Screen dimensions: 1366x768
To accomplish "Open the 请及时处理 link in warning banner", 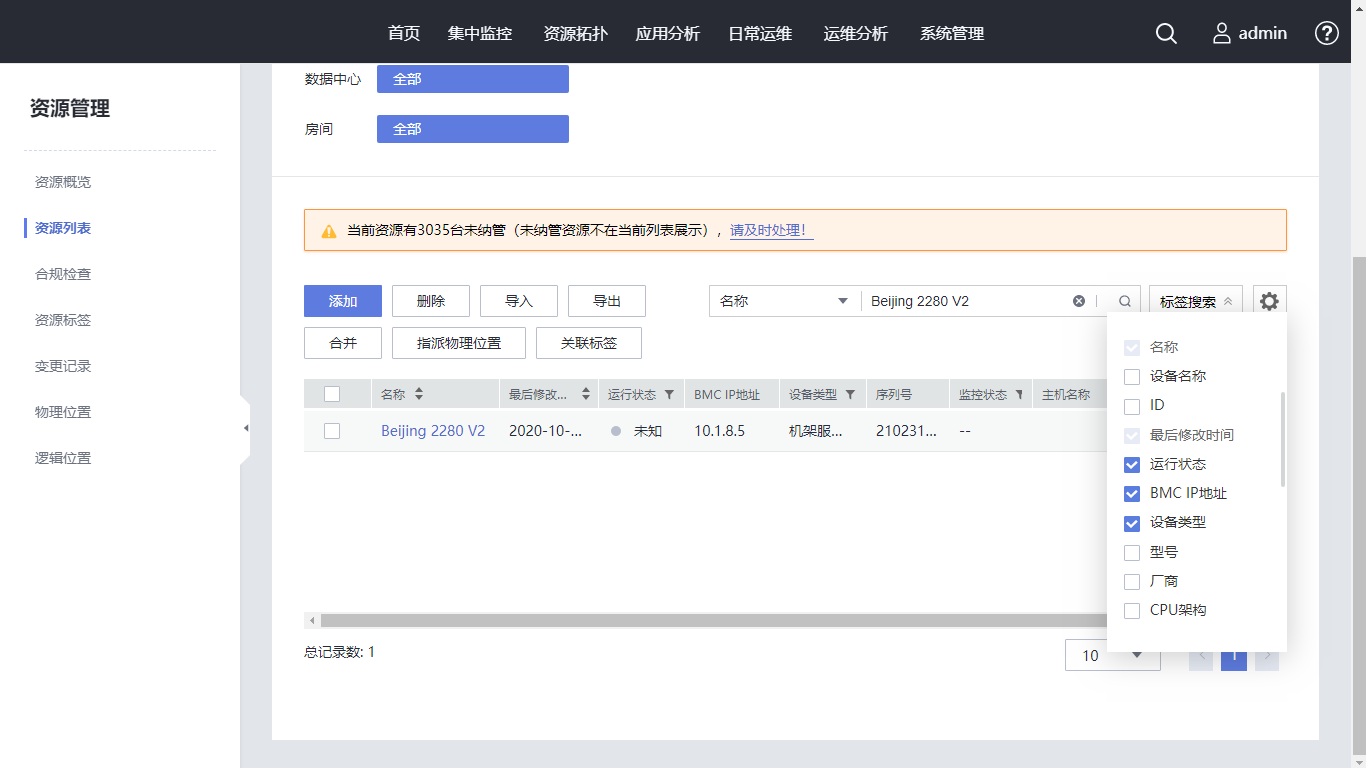I will [770, 230].
